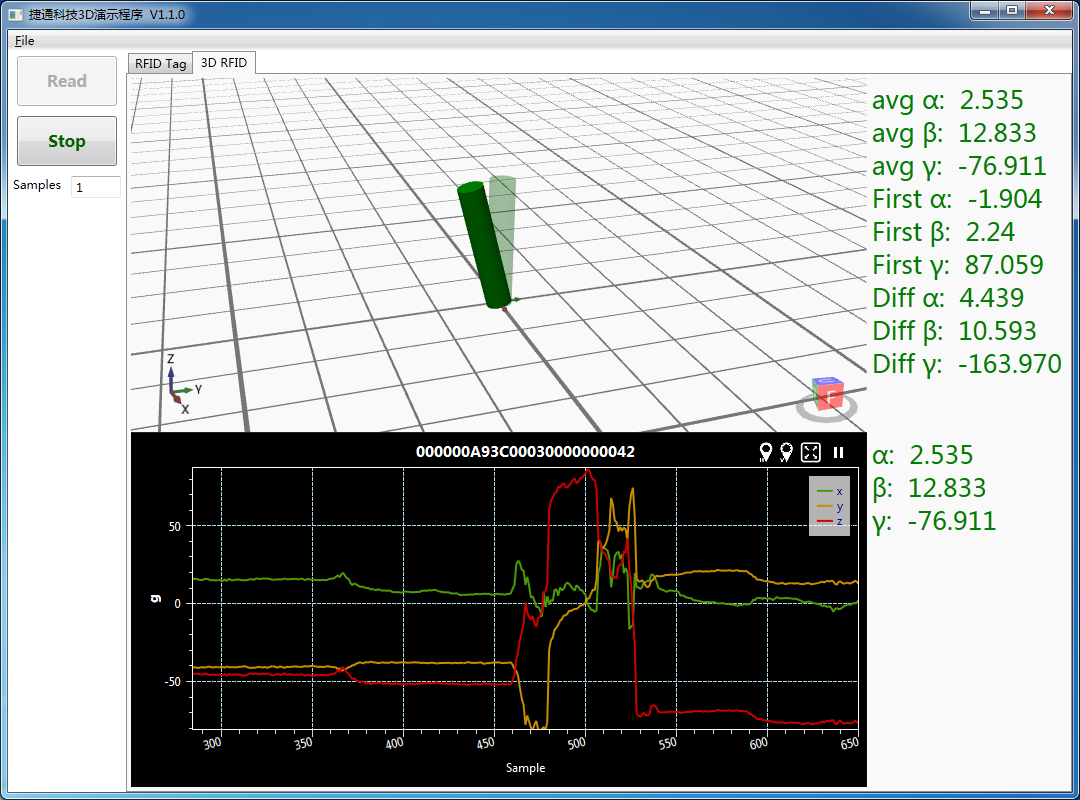Click the fit-to-view expand arrows icon on chart

[x=811, y=453]
